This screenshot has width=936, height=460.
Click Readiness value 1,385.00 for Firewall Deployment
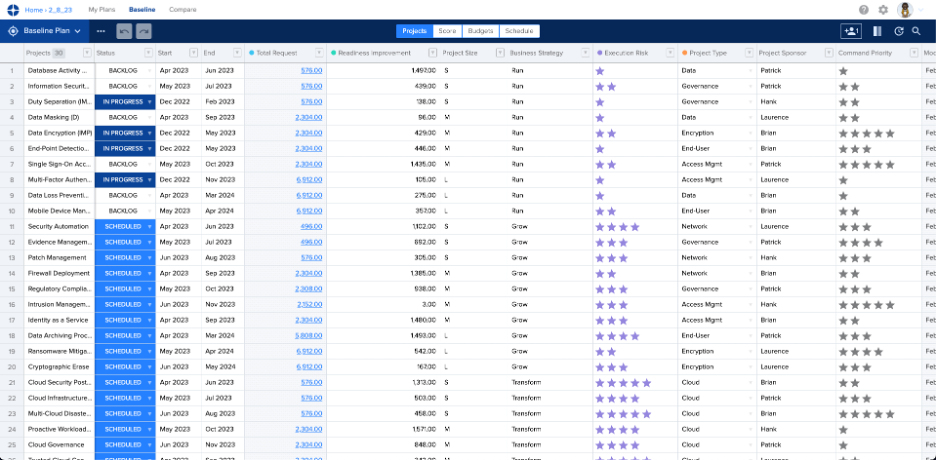click(x=424, y=273)
